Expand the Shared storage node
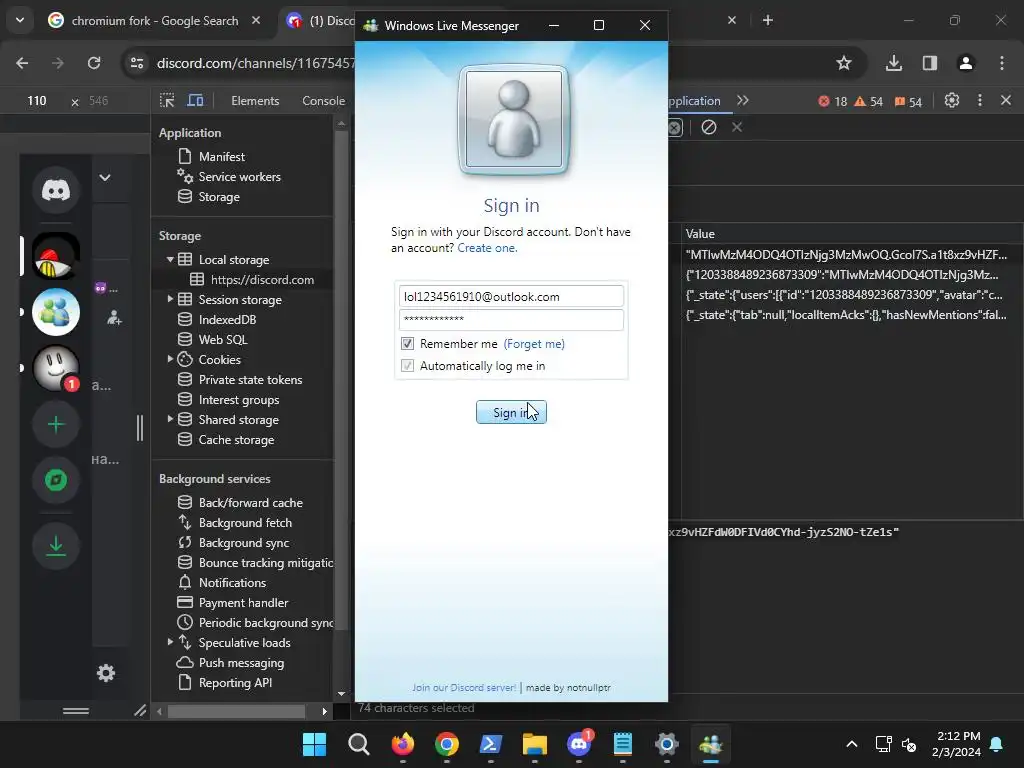 pos(170,419)
